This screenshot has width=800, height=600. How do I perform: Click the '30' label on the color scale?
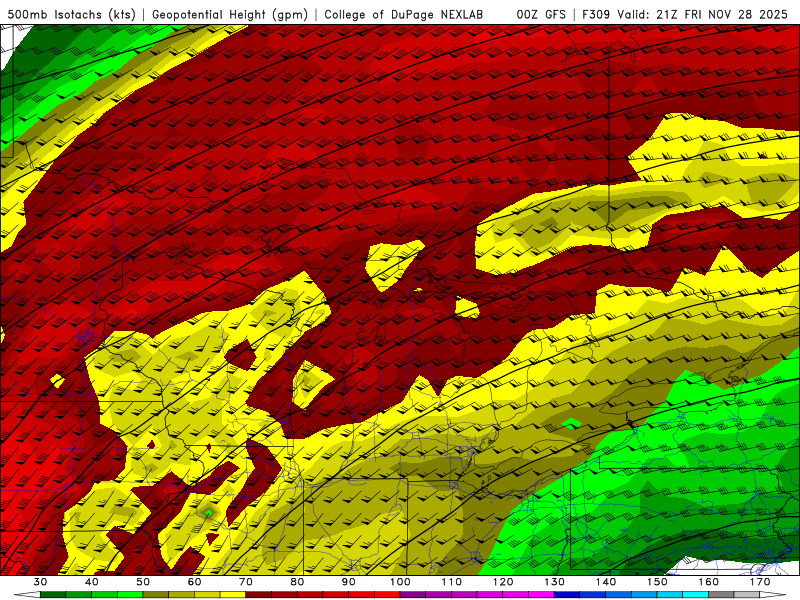click(40, 582)
